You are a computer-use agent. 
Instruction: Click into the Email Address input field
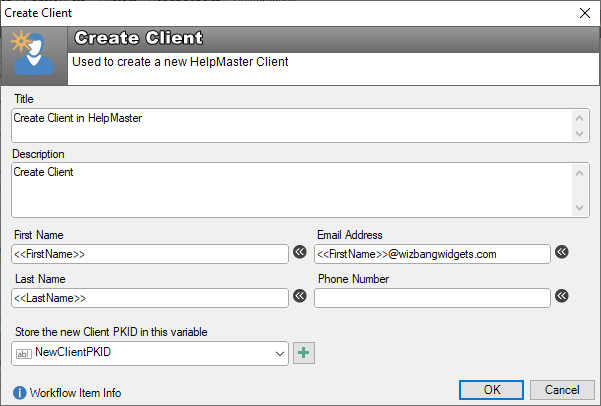coord(432,254)
